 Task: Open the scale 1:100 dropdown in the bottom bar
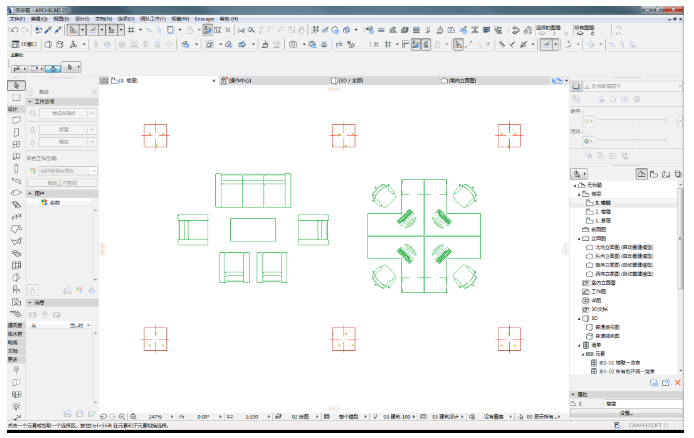pyautogui.click(x=268, y=417)
